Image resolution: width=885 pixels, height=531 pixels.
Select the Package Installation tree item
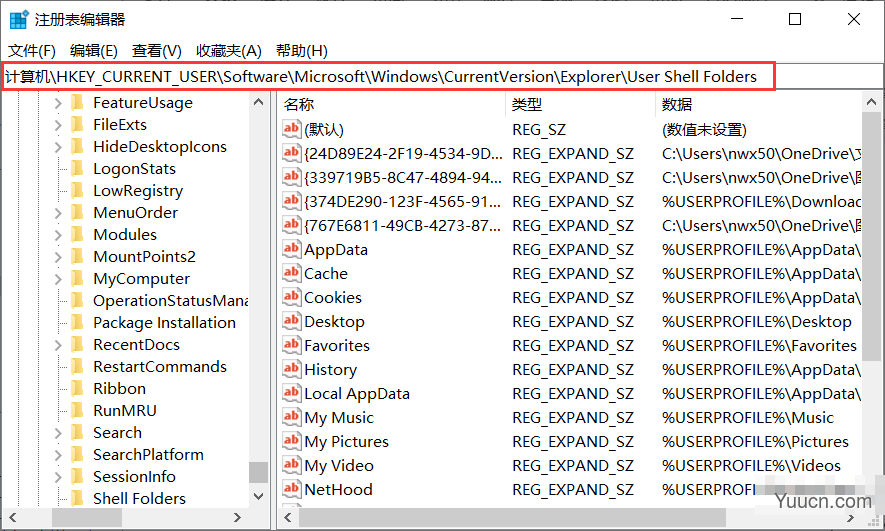(164, 323)
